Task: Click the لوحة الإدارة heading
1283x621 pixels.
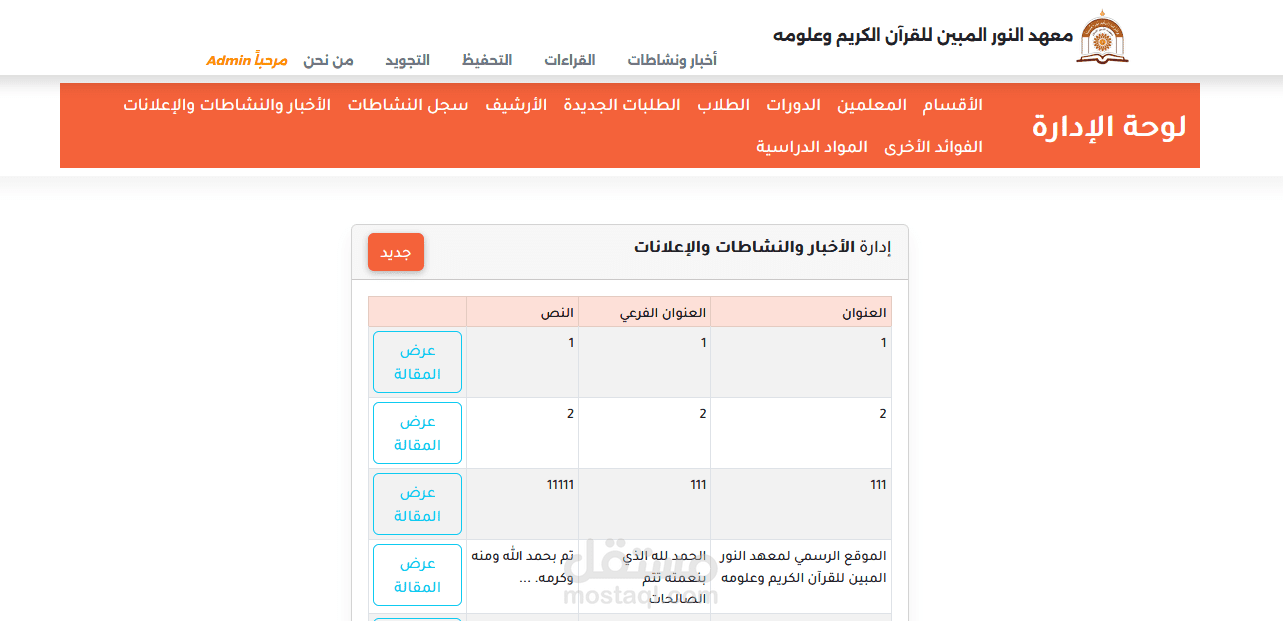Action: point(1109,126)
